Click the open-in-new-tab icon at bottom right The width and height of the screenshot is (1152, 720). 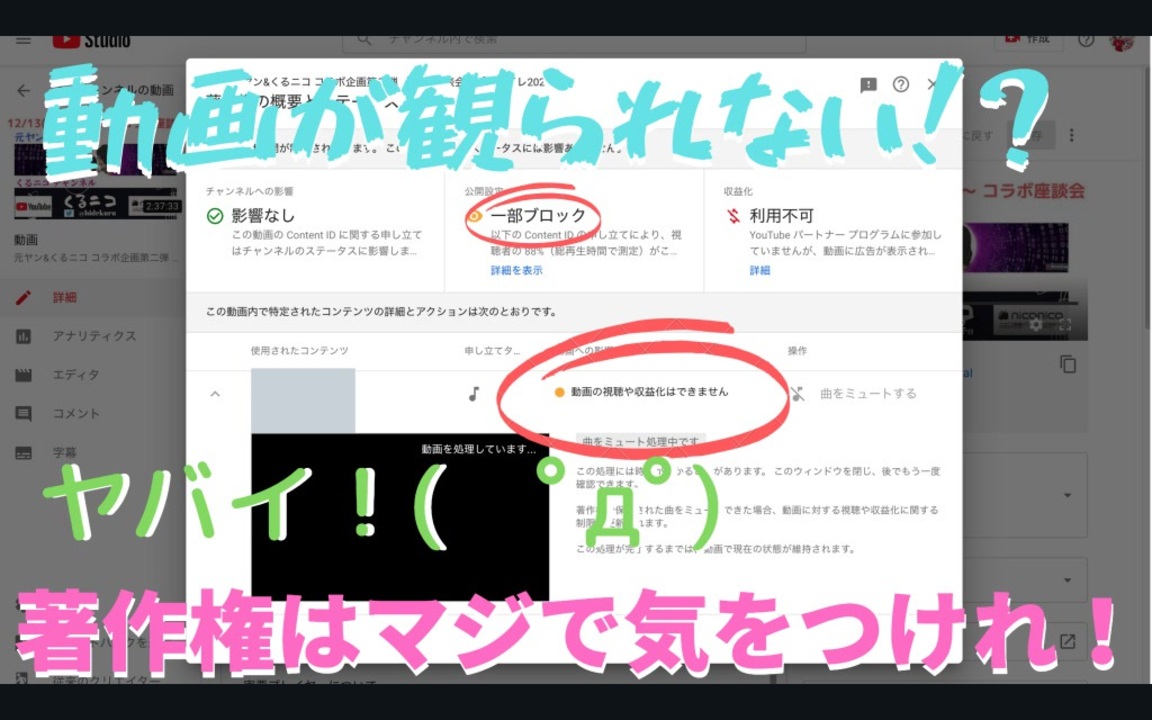tap(1068, 641)
